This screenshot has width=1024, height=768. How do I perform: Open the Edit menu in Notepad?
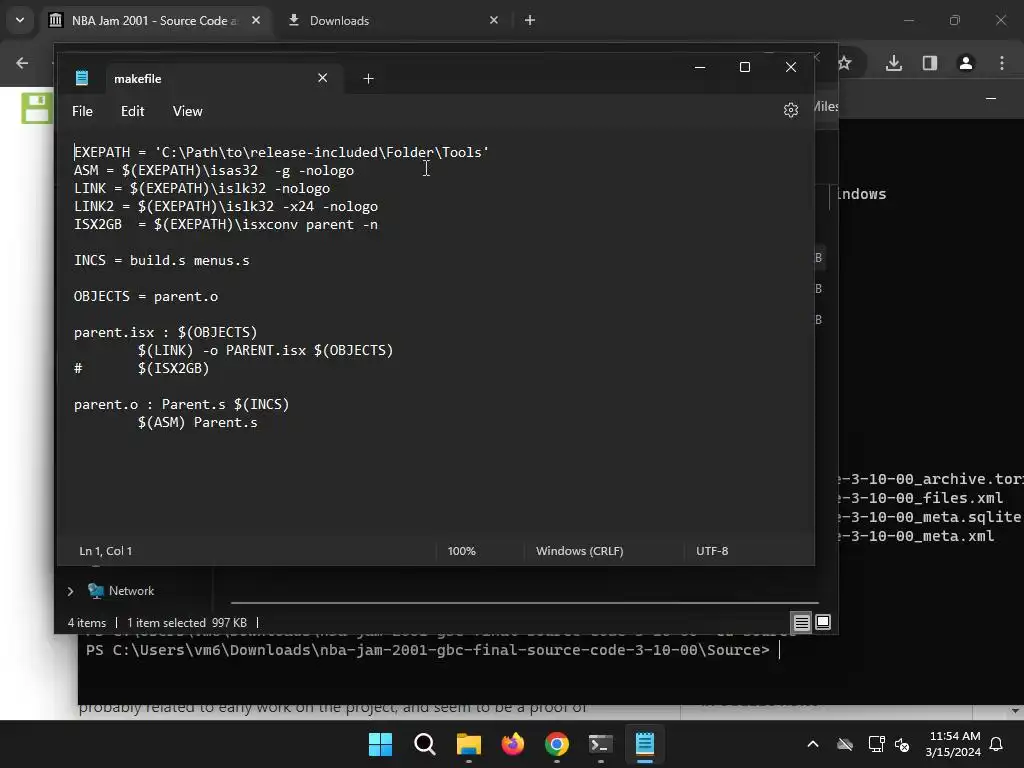(133, 112)
